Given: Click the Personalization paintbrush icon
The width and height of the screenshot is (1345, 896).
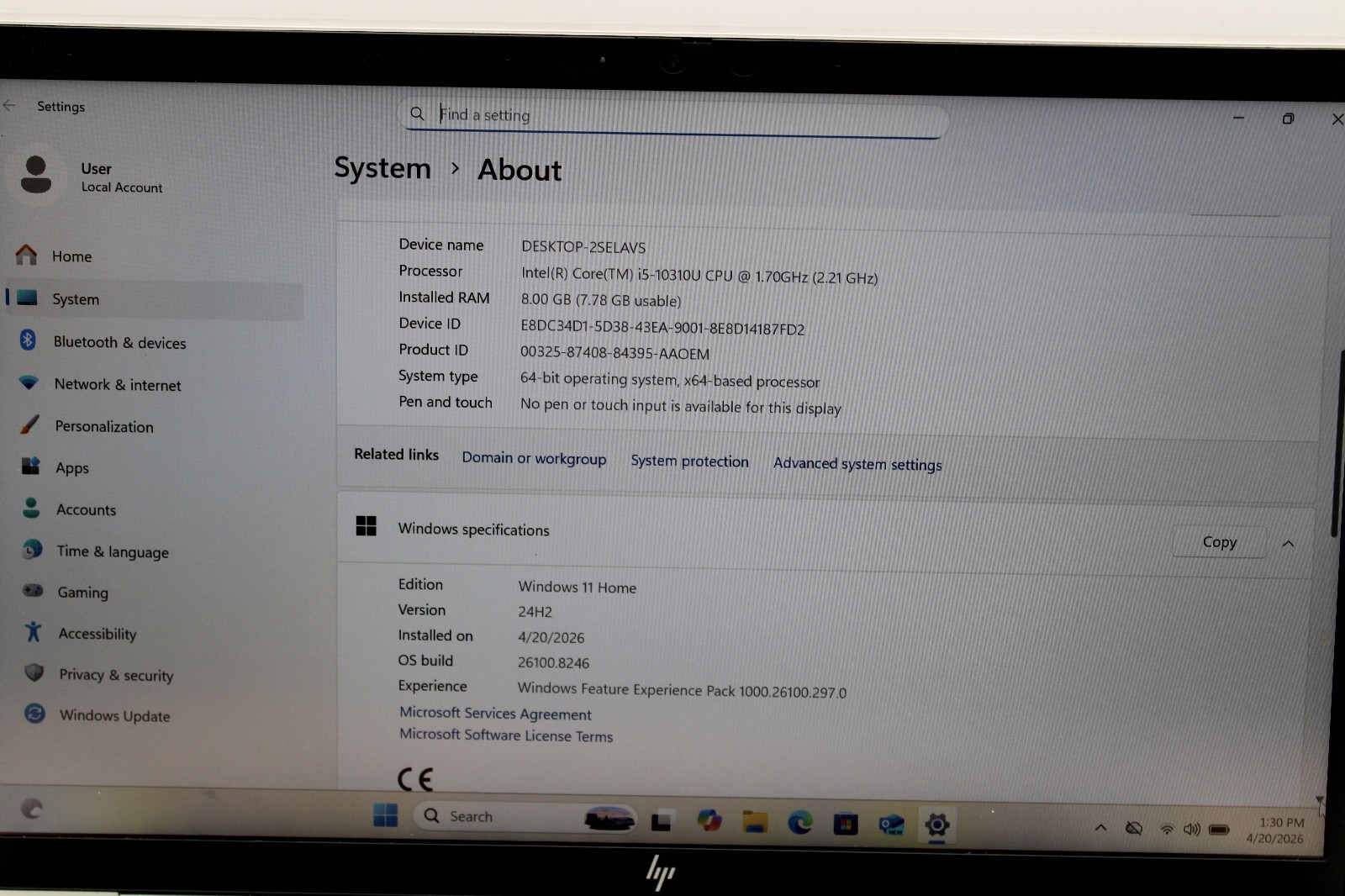Looking at the screenshot, I should [x=29, y=424].
